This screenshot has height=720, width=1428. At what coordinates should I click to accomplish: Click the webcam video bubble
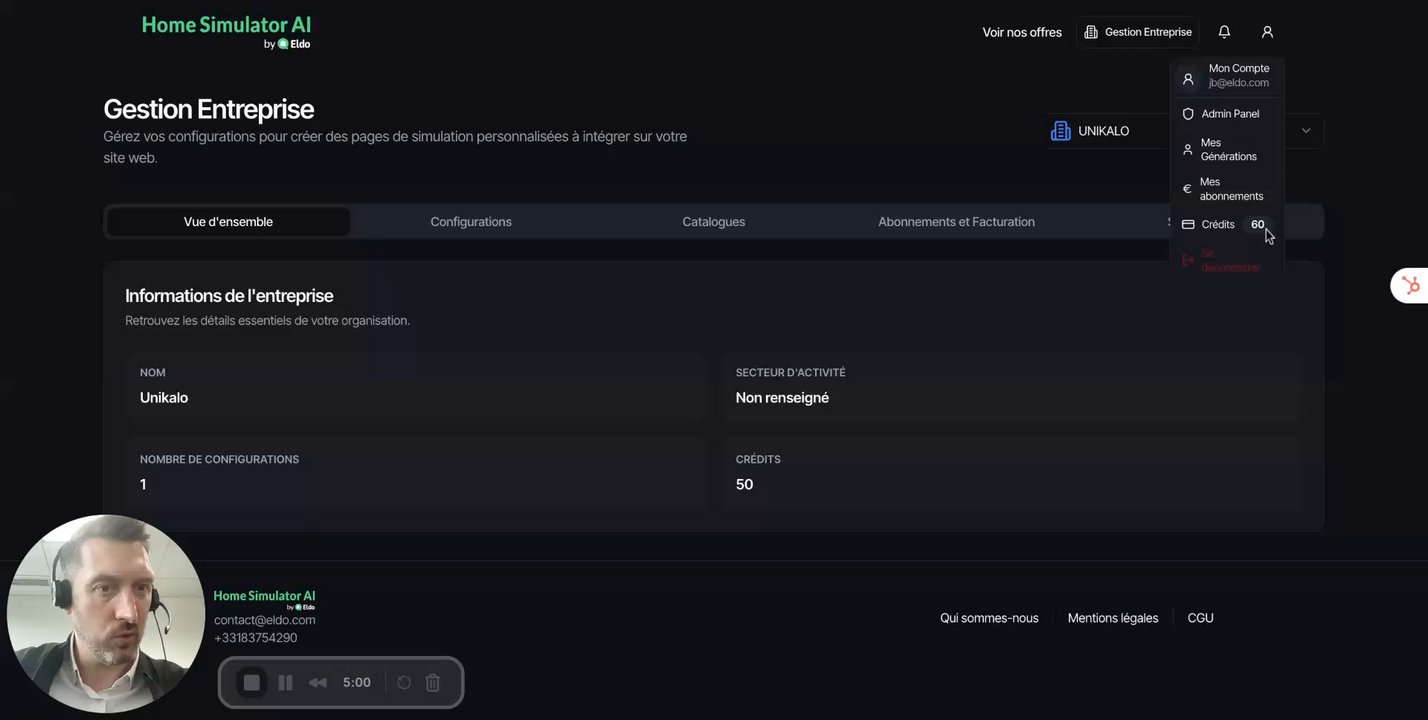coord(105,614)
